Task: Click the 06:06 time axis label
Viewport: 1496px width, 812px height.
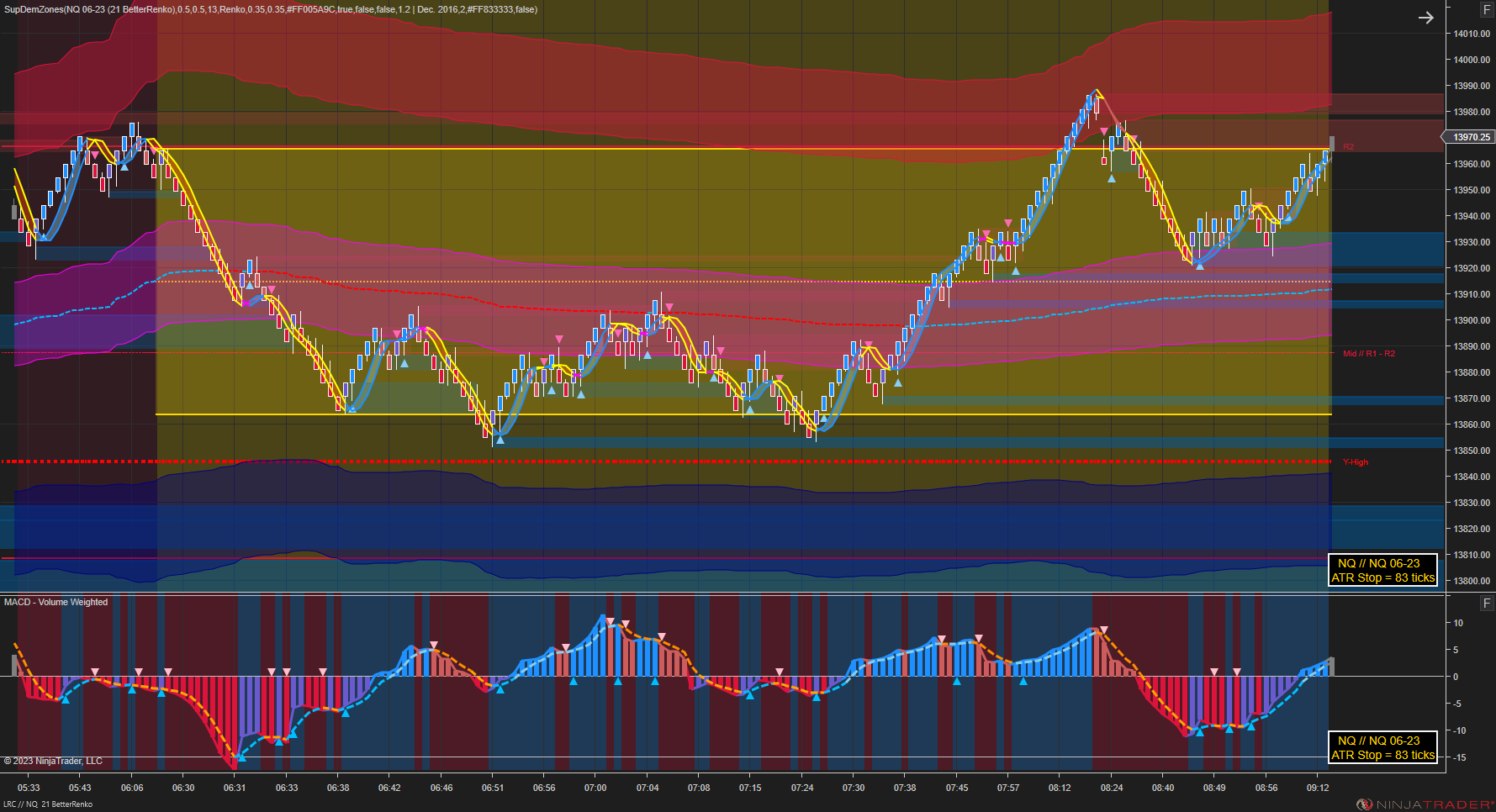Action: [132, 788]
